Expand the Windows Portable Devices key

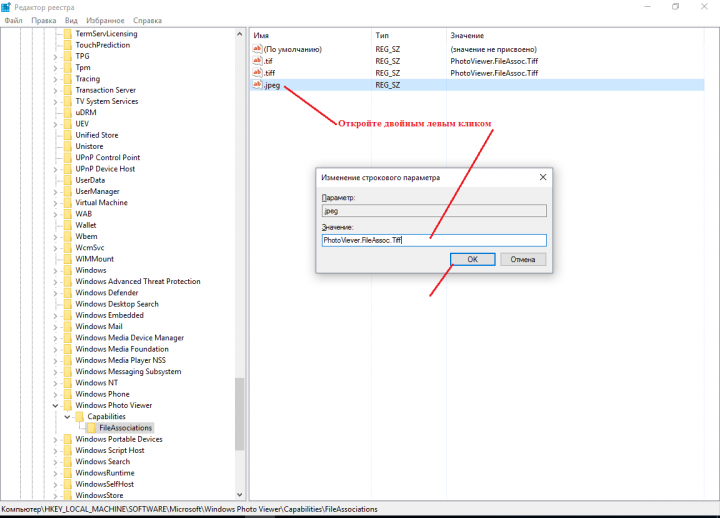[55, 439]
